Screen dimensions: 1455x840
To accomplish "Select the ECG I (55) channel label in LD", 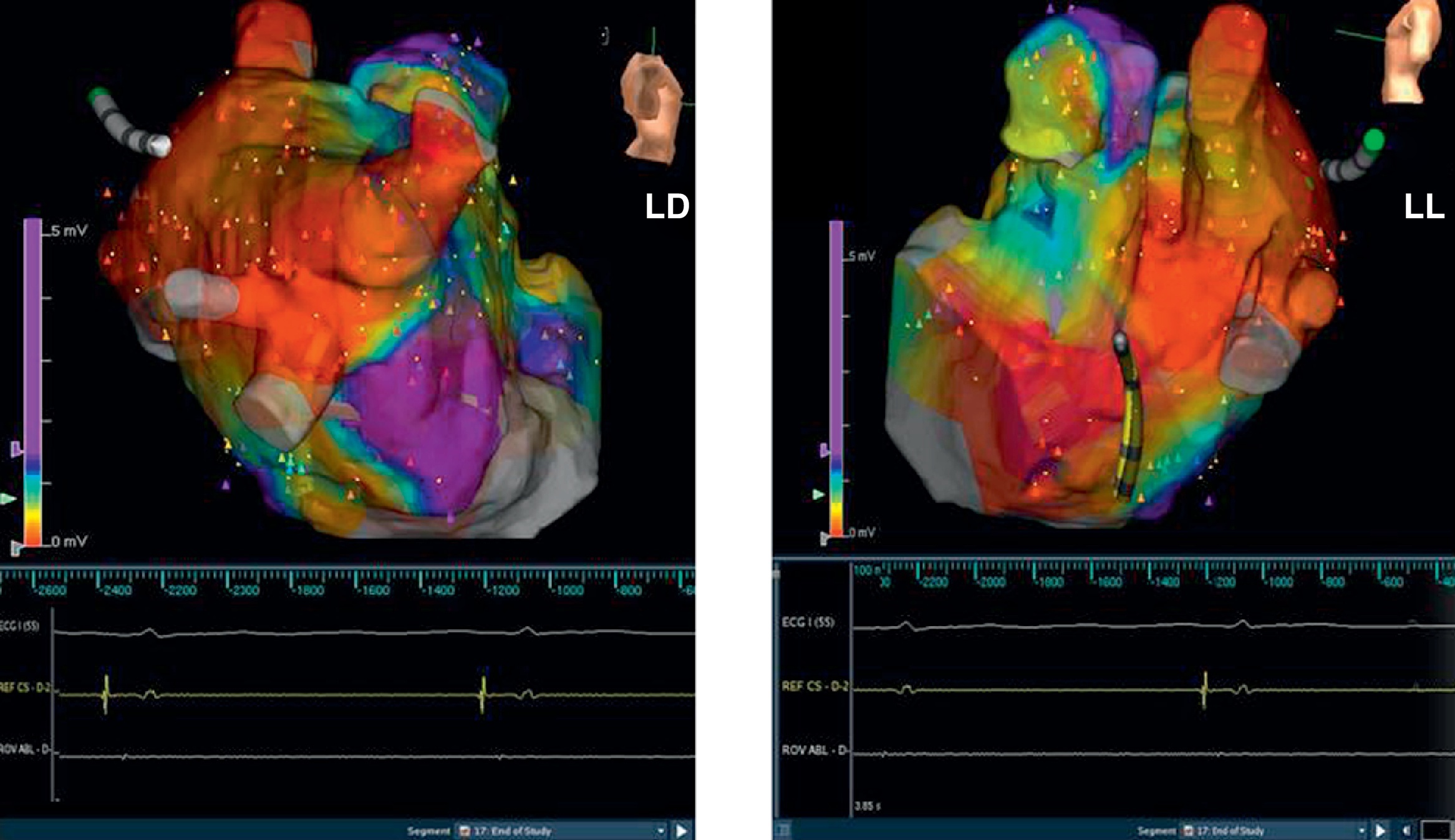I will (20, 626).
